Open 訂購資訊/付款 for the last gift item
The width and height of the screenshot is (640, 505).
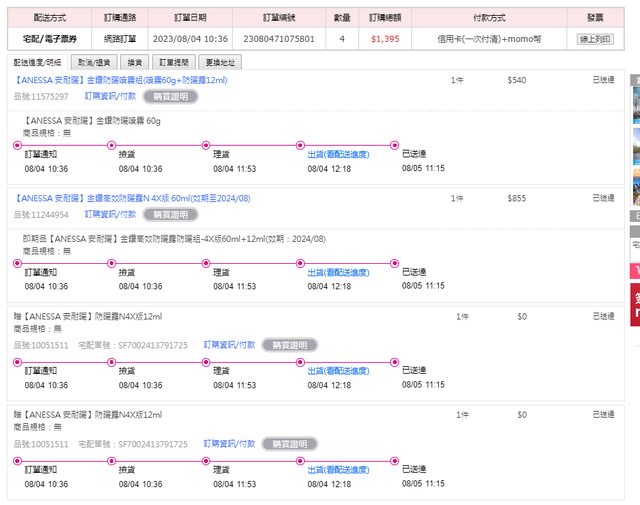pyautogui.click(x=230, y=443)
